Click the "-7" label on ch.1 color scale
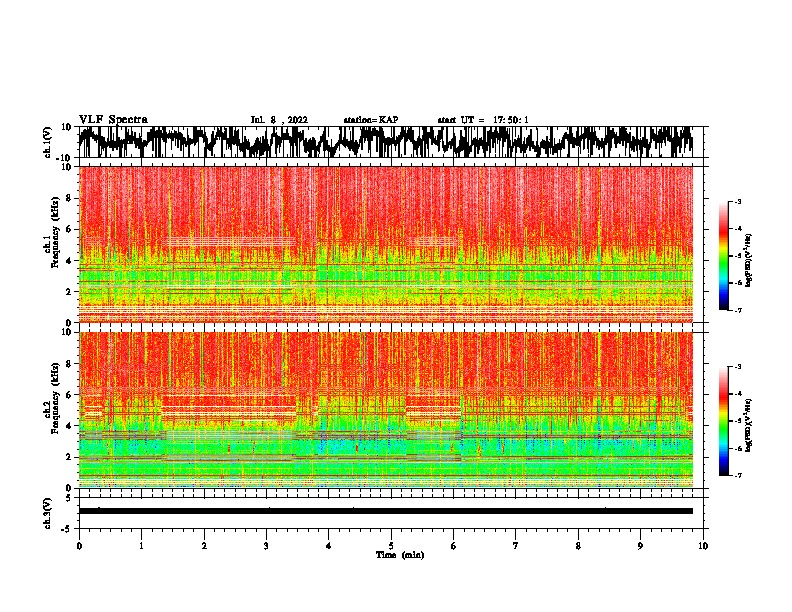 click(738, 310)
